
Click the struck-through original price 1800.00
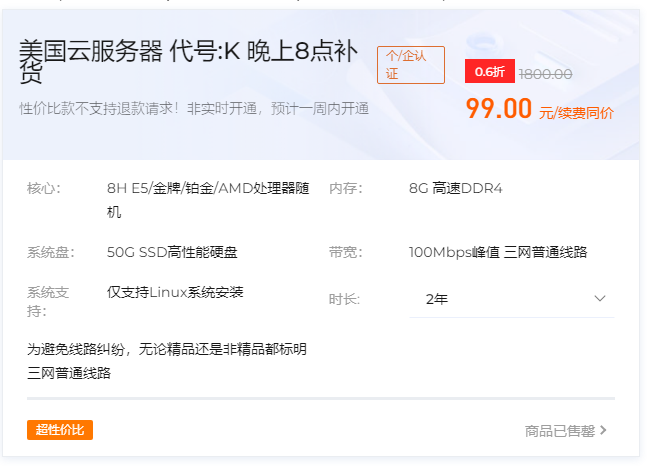click(545, 73)
